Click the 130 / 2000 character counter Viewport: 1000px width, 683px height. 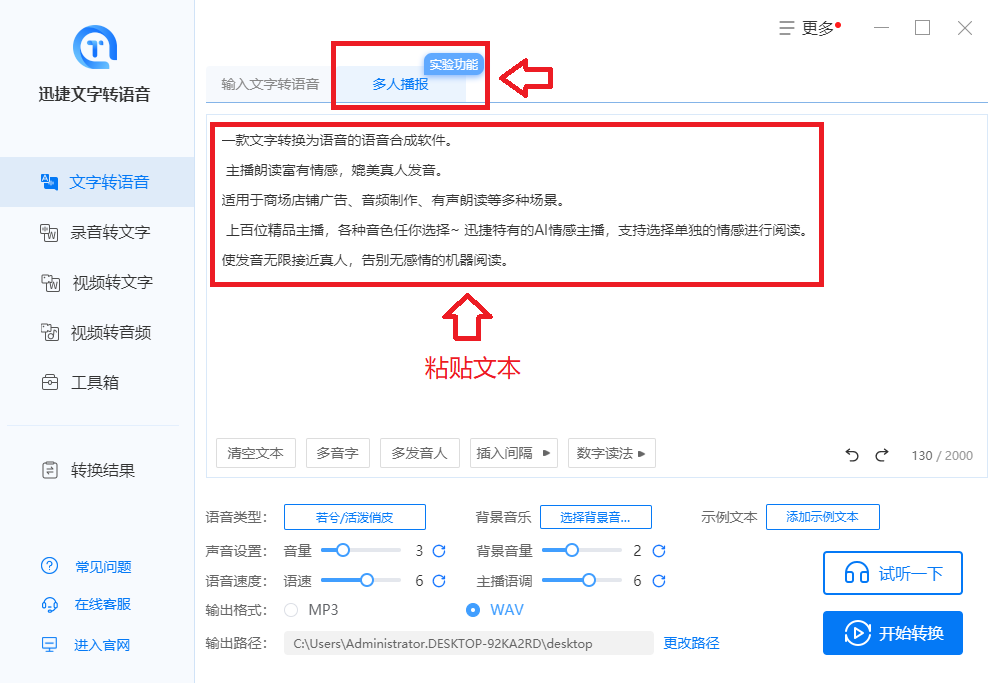942,455
